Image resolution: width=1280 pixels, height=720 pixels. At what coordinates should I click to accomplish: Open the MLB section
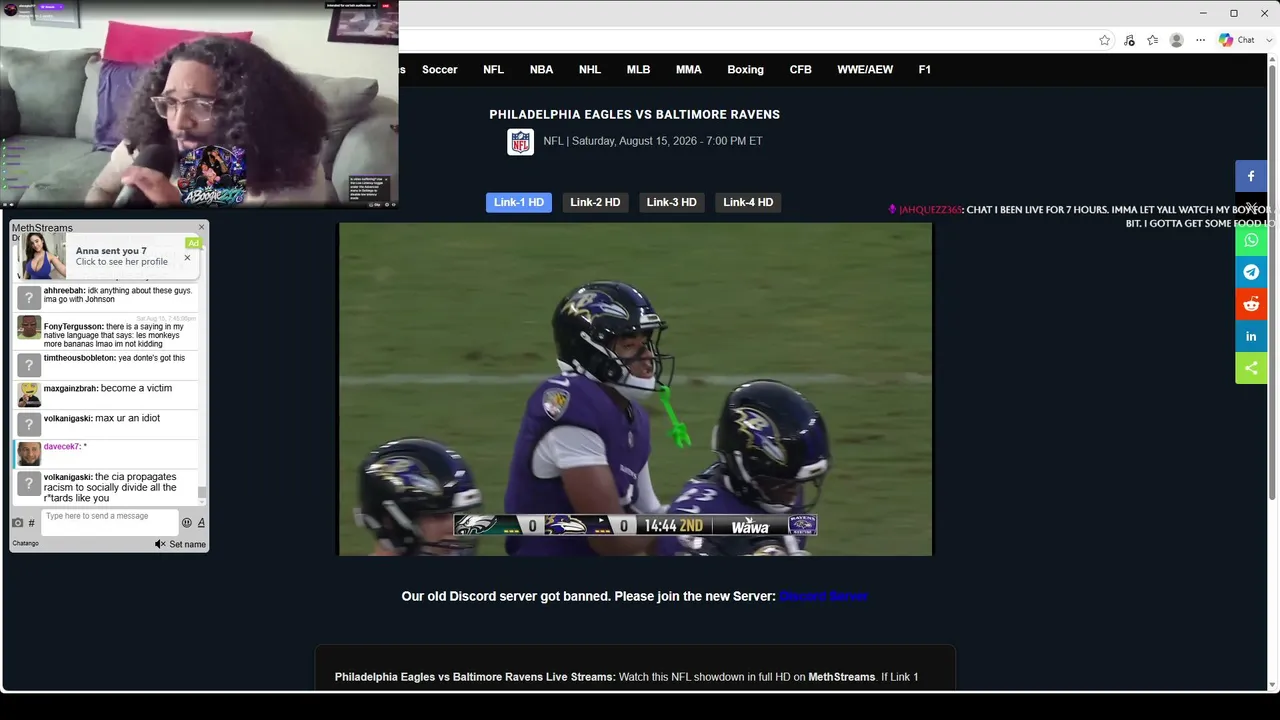pyautogui.click(x=638, y=70)
